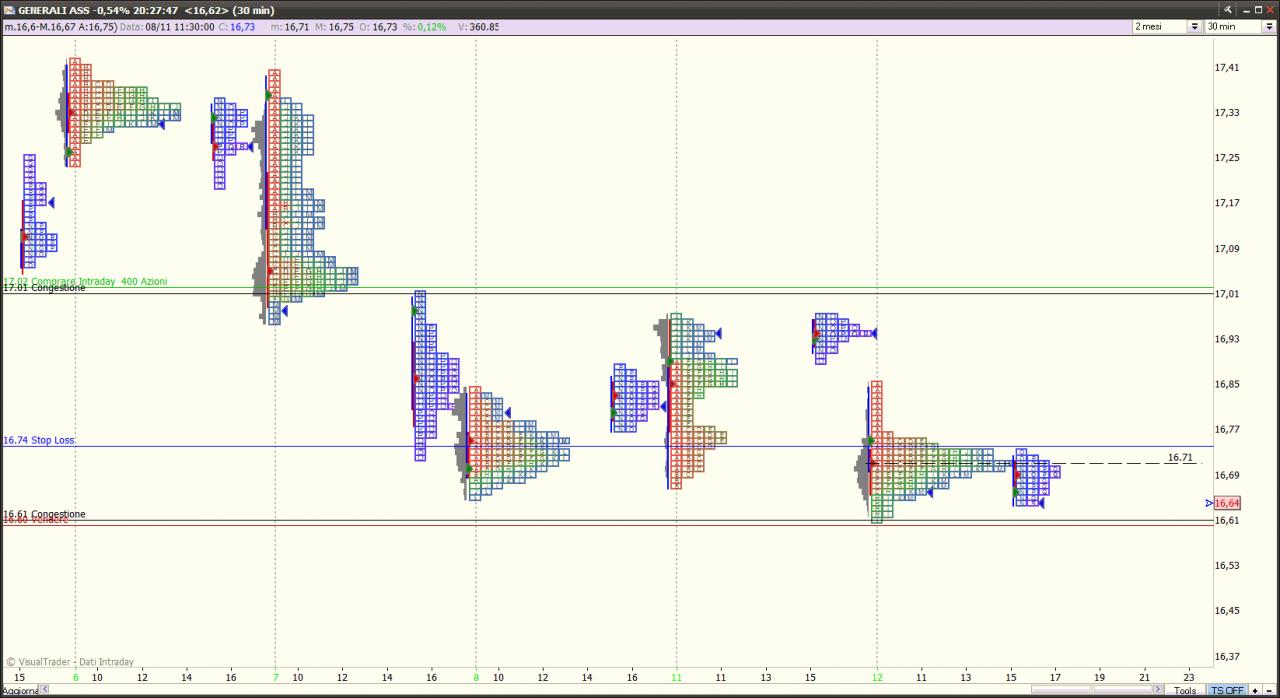Image resolution: width=1280 pixels, height=698 pixels.
Task: Click the dashed 16.71 price line label
Action: tap(1181, 457)
